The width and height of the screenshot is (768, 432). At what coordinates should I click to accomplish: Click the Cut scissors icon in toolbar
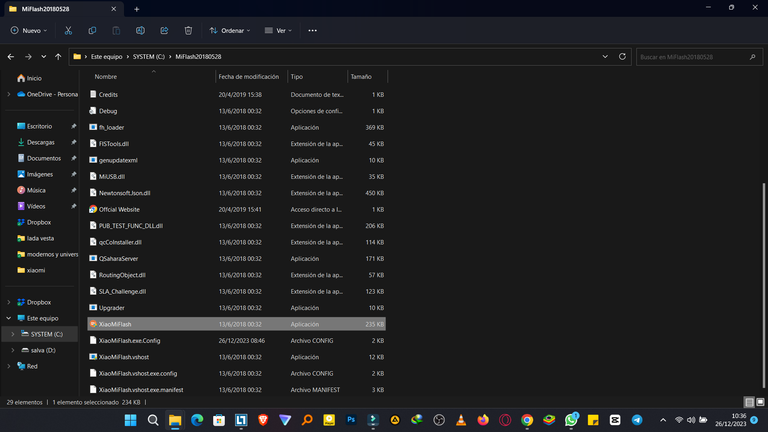(x=68, y=30)
